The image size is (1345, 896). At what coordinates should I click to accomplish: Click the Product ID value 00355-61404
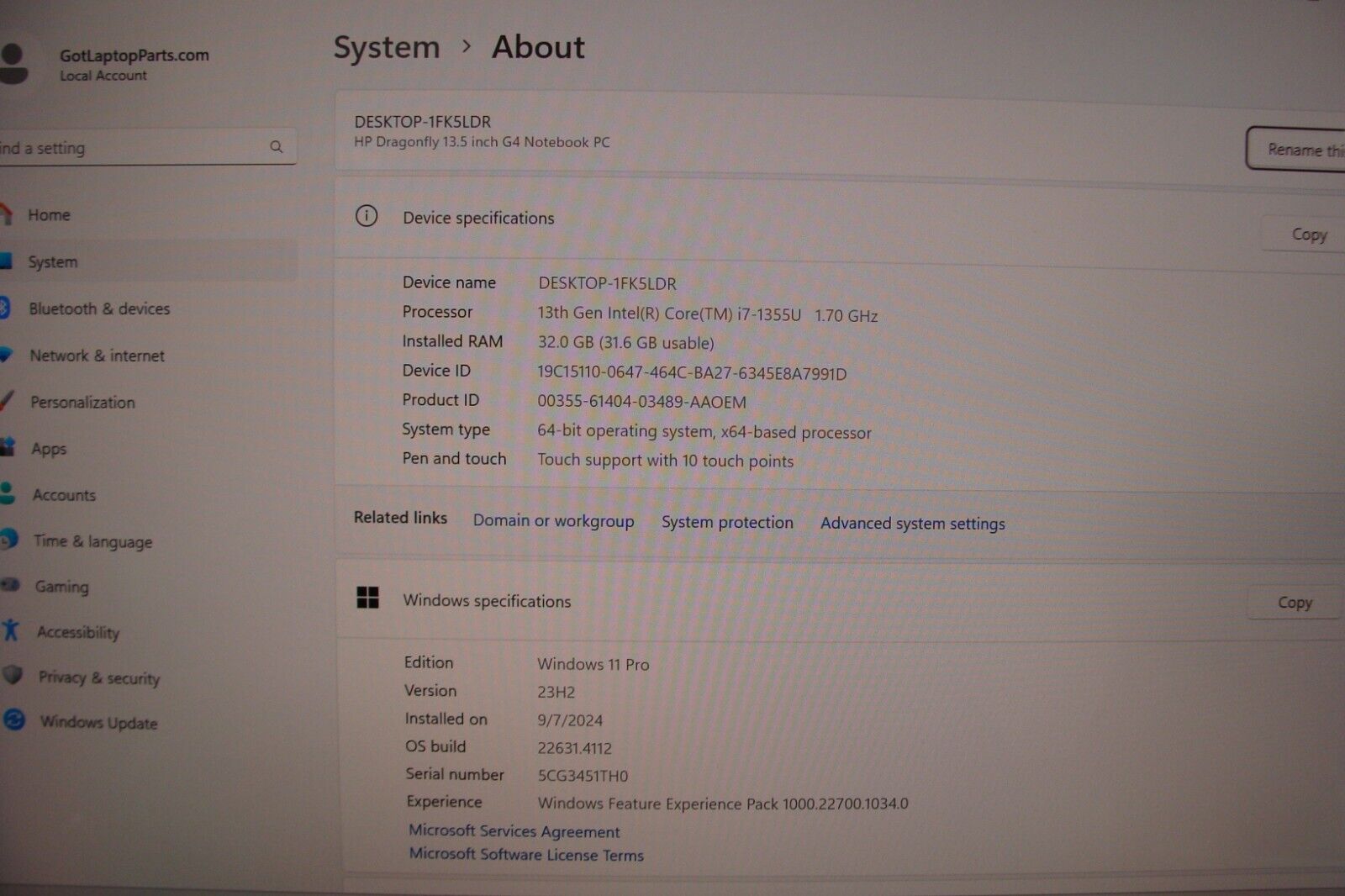641,402
